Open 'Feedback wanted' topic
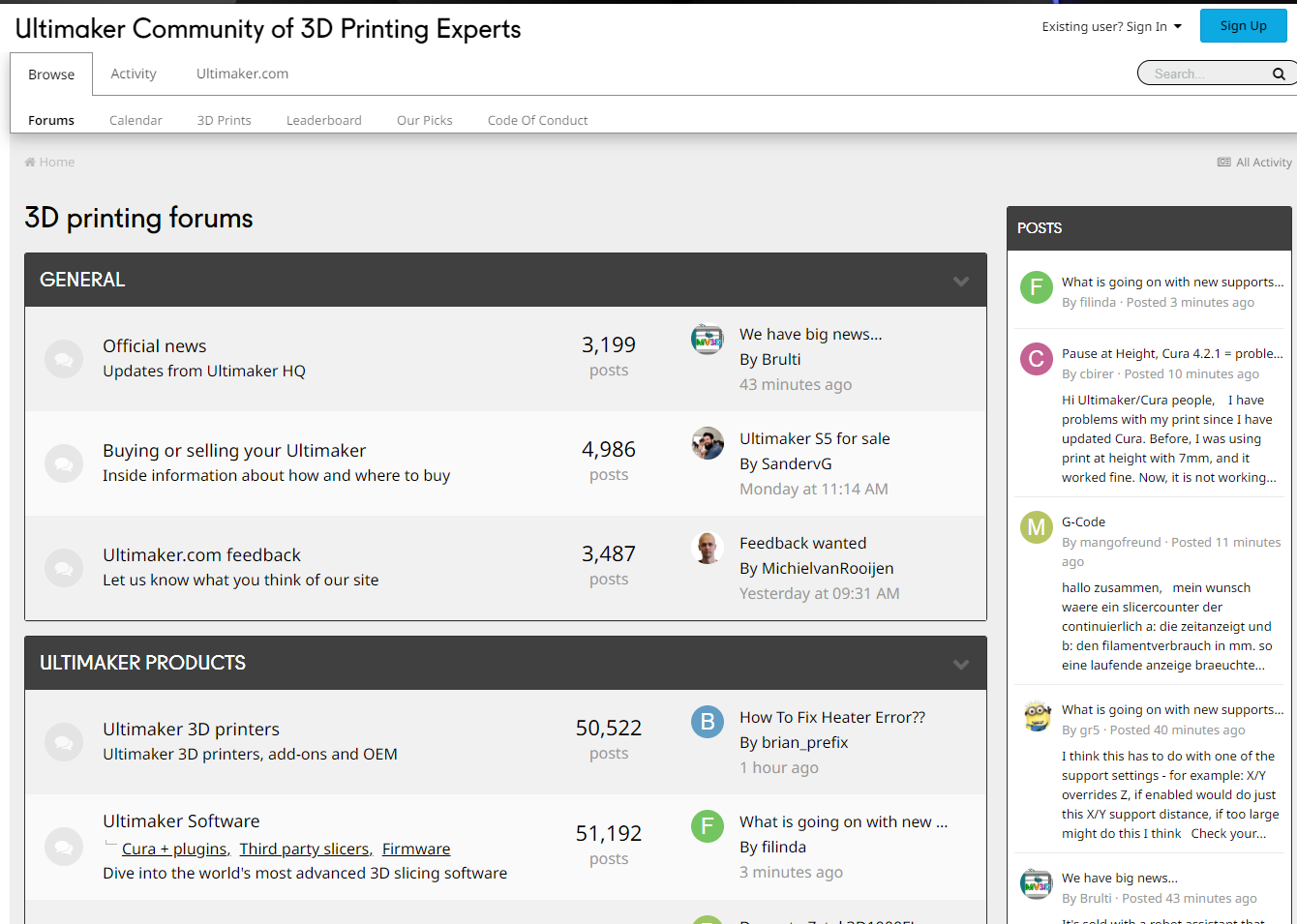 click(803, 543)
